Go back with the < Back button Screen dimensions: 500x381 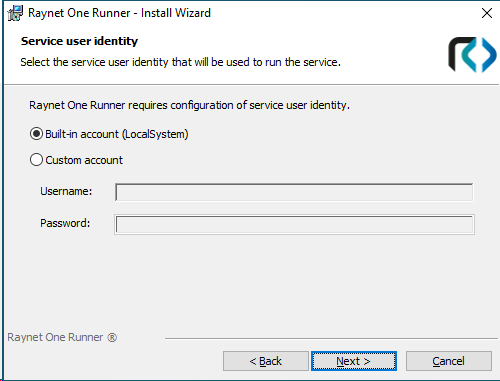[266, 361]
